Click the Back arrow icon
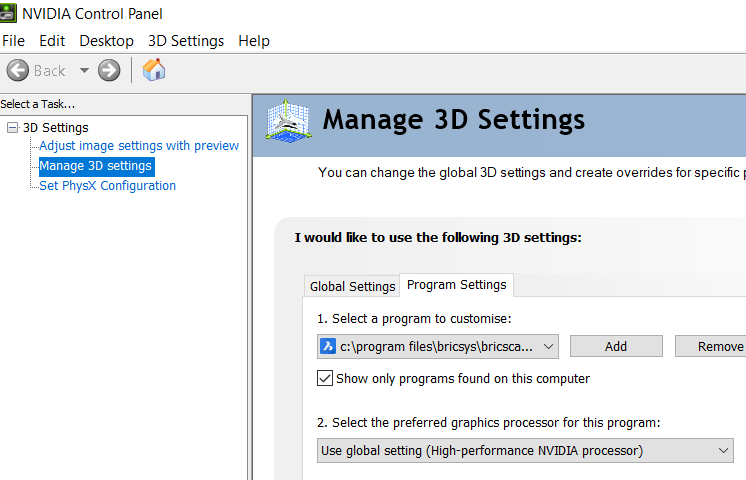746x480 pixels. [17, 71]
